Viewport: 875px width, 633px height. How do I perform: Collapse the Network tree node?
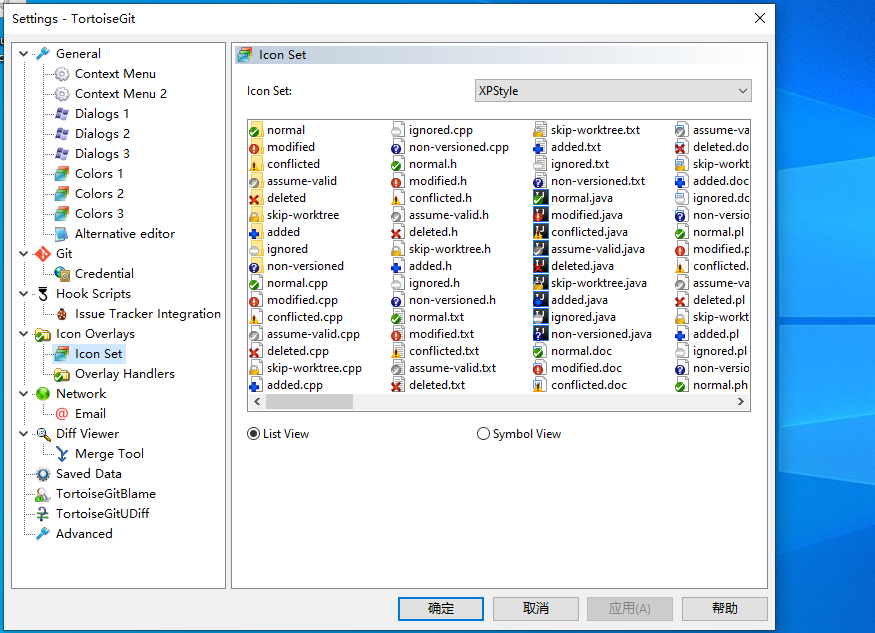[x=23, y=394]
